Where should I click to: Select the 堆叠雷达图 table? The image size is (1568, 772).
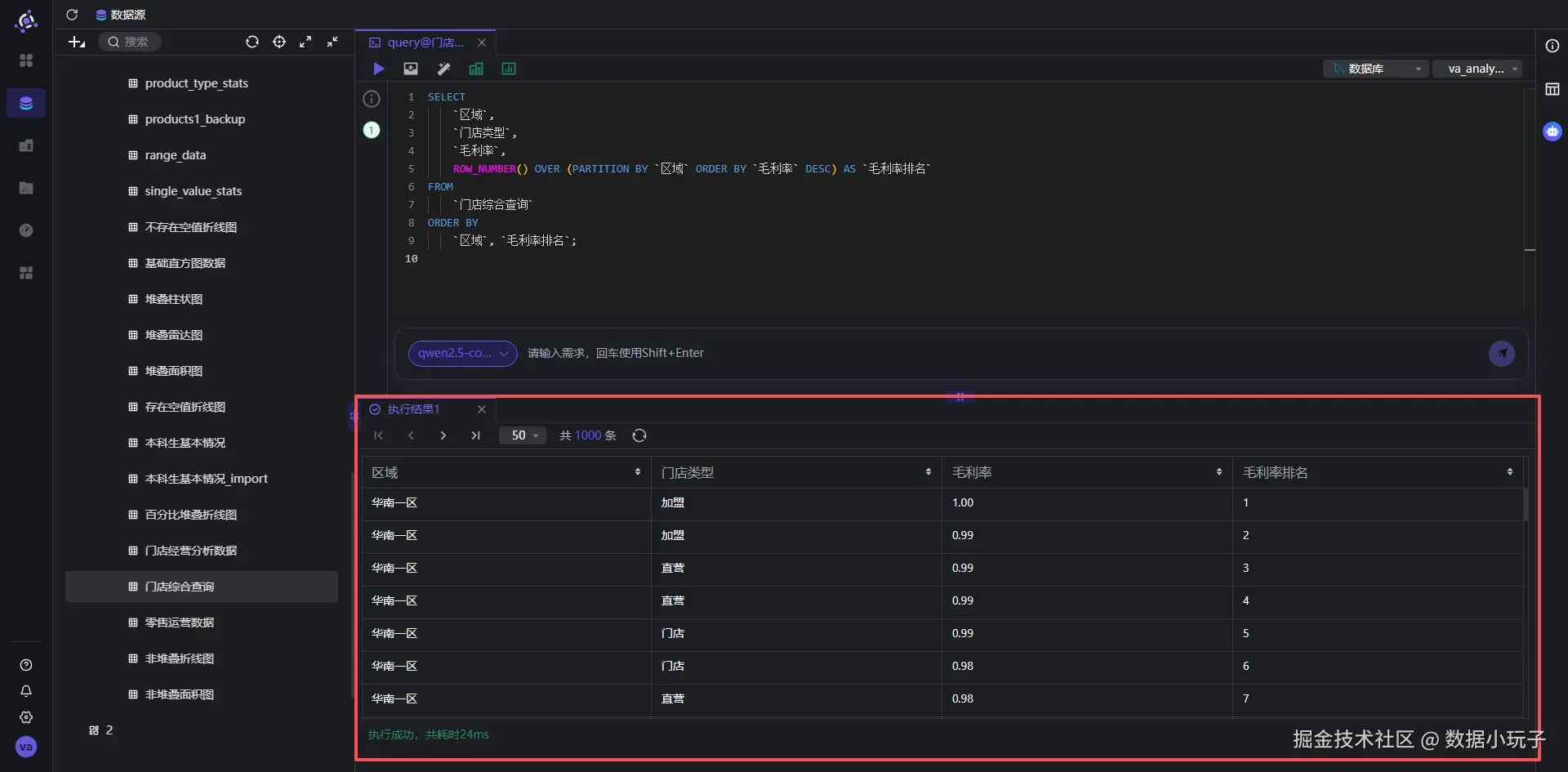tap(174, 335)
